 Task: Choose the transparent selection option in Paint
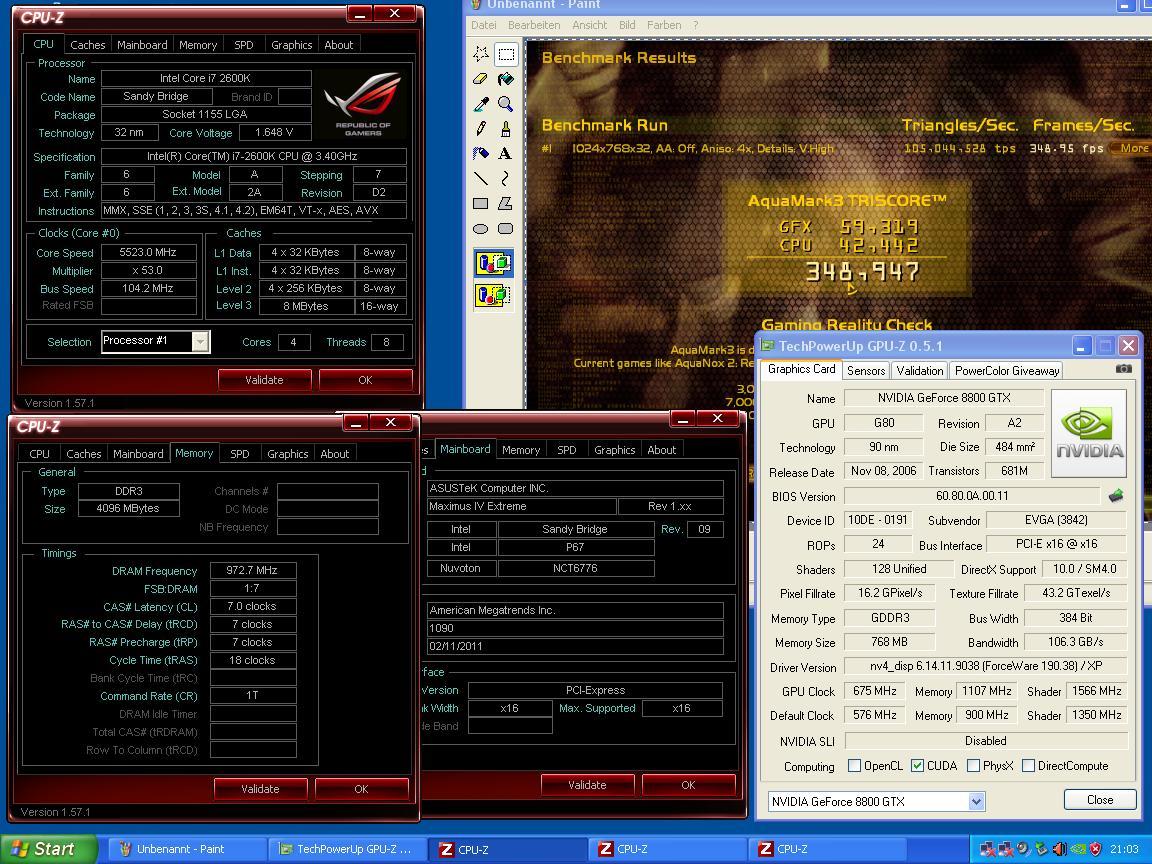click(x=494, y=295)
